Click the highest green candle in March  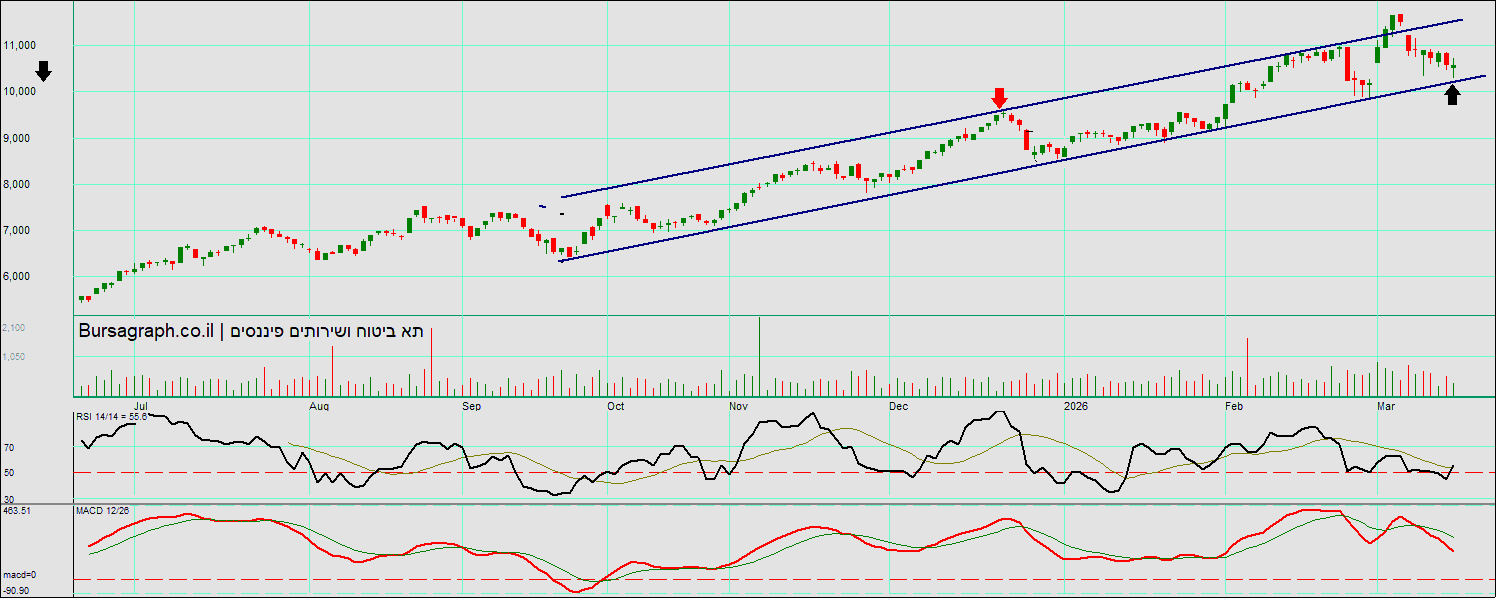point(1394,24)
